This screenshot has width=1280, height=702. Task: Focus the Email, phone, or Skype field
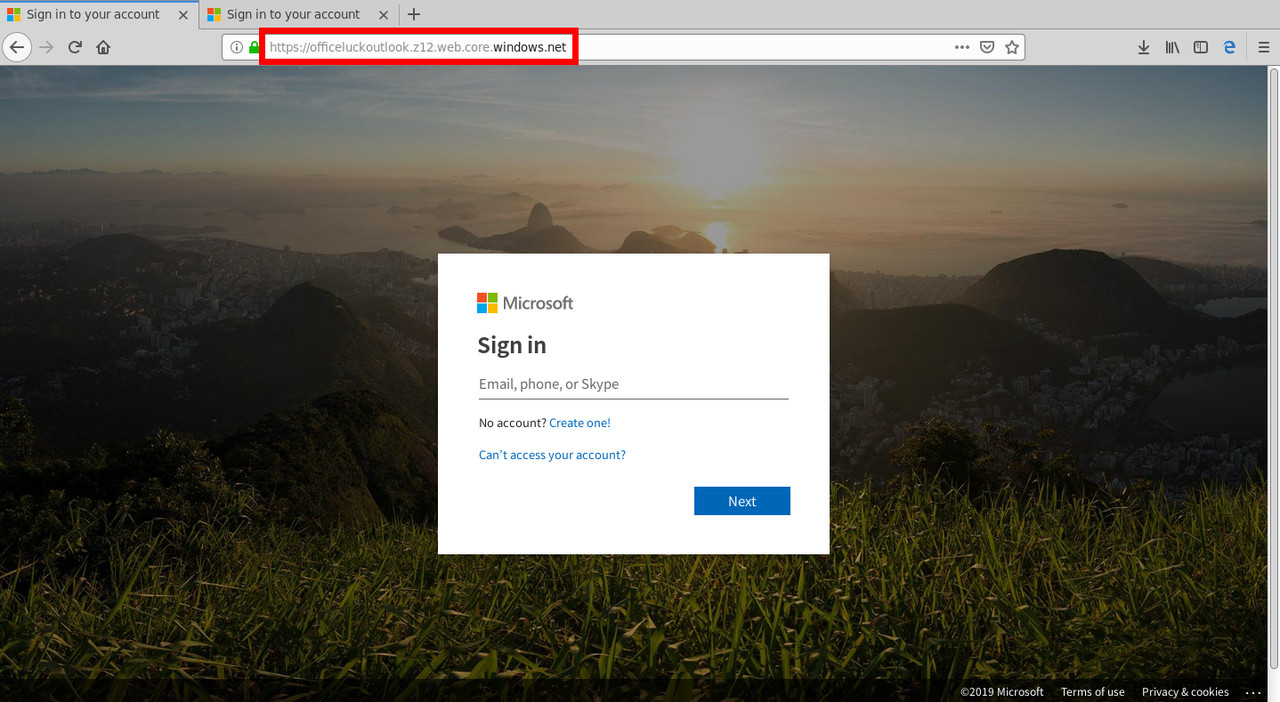[634, 384]
